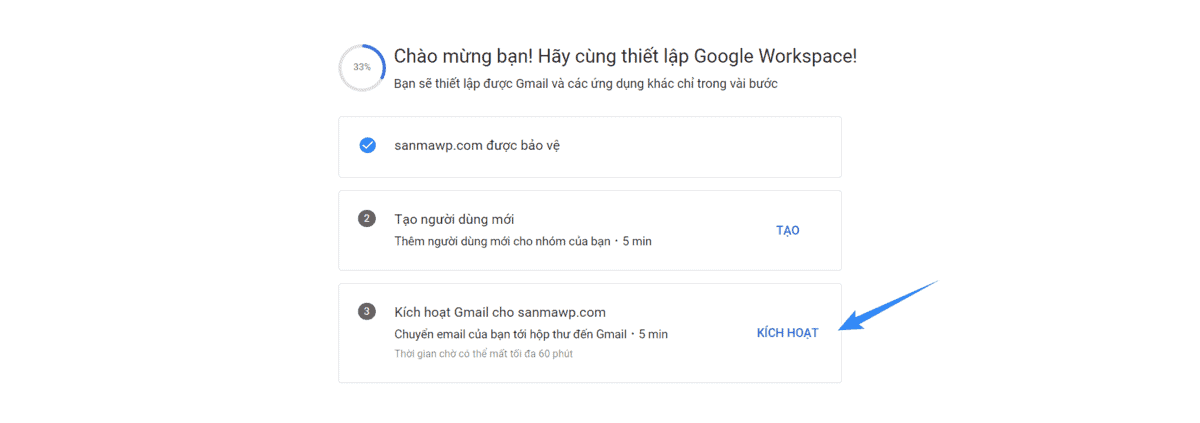Click the note "Thời gian chờ có thể mất tới đa 60 phút"

tap(484, 353)
